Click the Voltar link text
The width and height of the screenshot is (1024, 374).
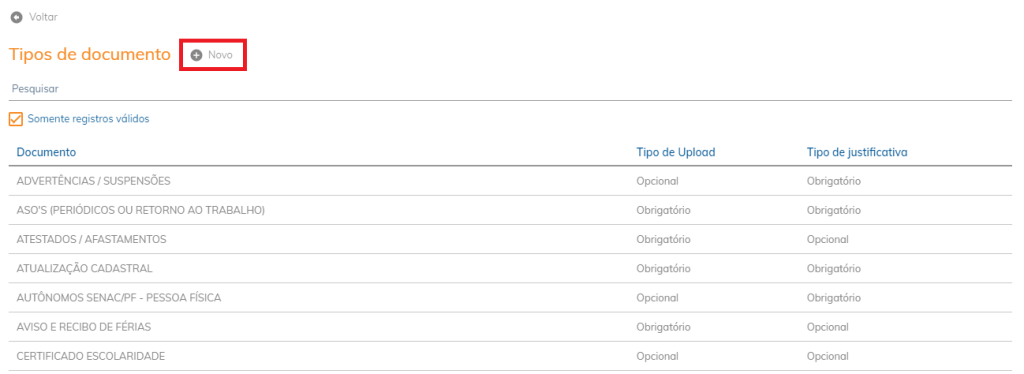pos(43,17)
